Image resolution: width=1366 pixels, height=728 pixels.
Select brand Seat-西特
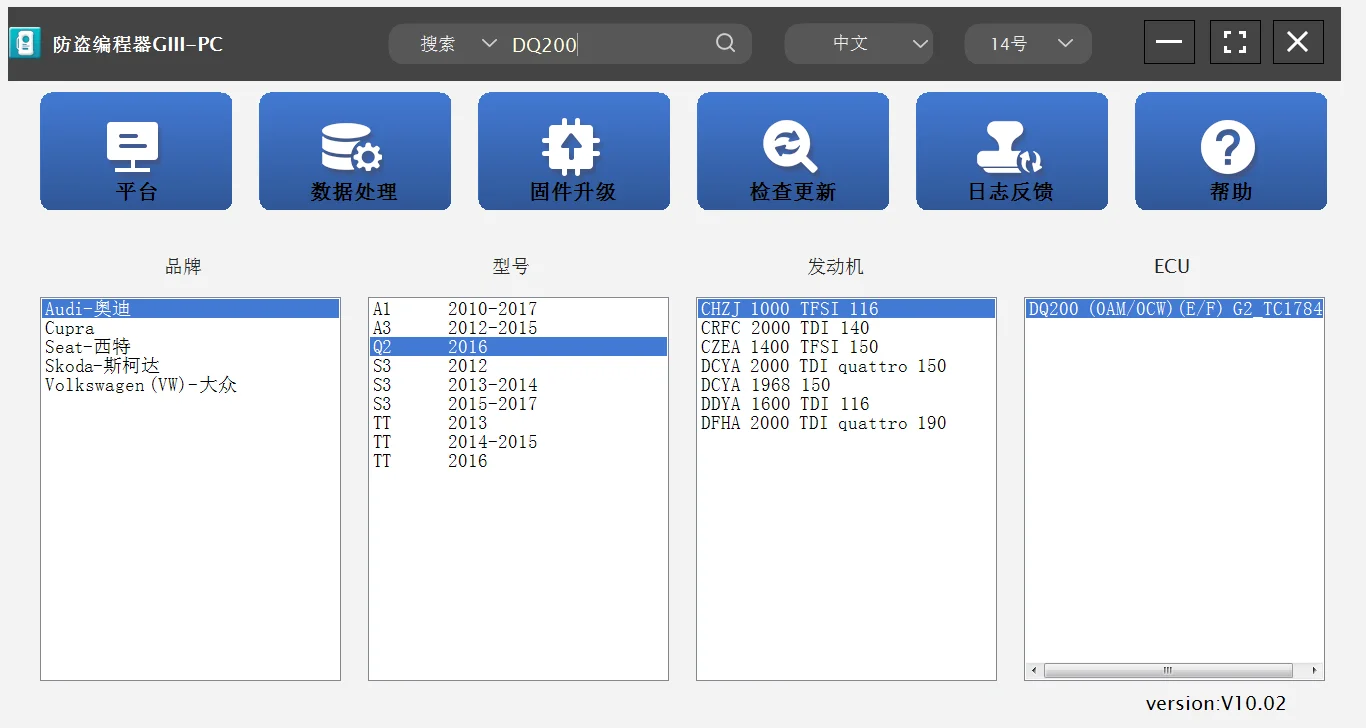190,347
